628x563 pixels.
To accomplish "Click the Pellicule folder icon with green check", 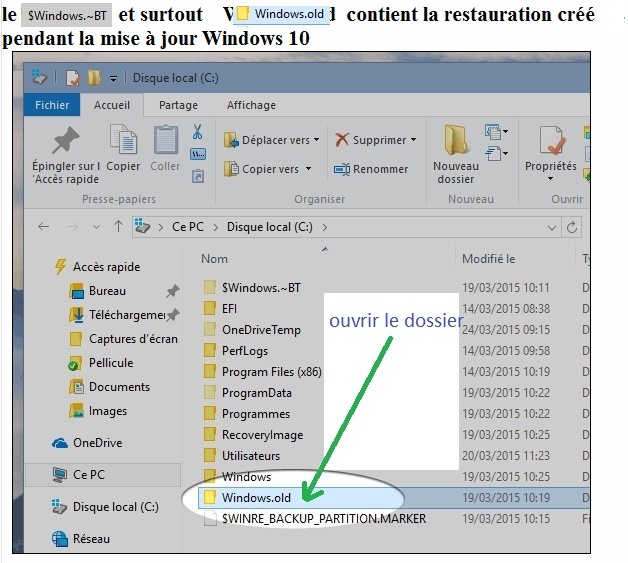I will click(x=75, y=363).
